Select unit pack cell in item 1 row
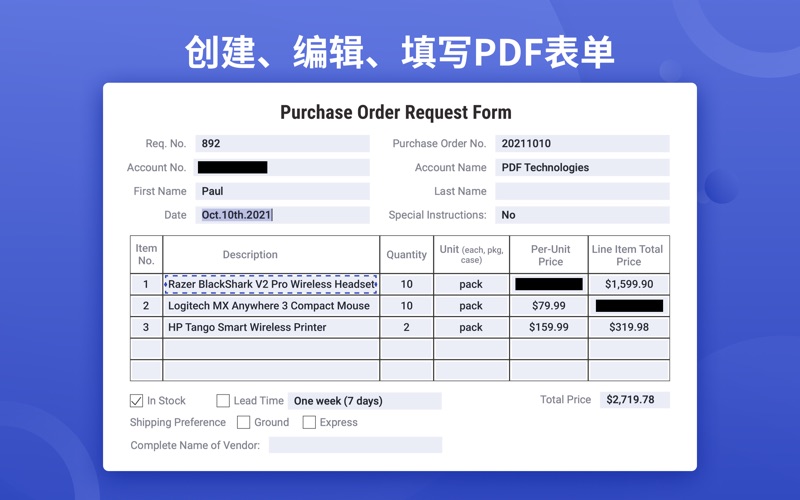Image resolution: width=800 pixels, height=500 pixels. 471,284
